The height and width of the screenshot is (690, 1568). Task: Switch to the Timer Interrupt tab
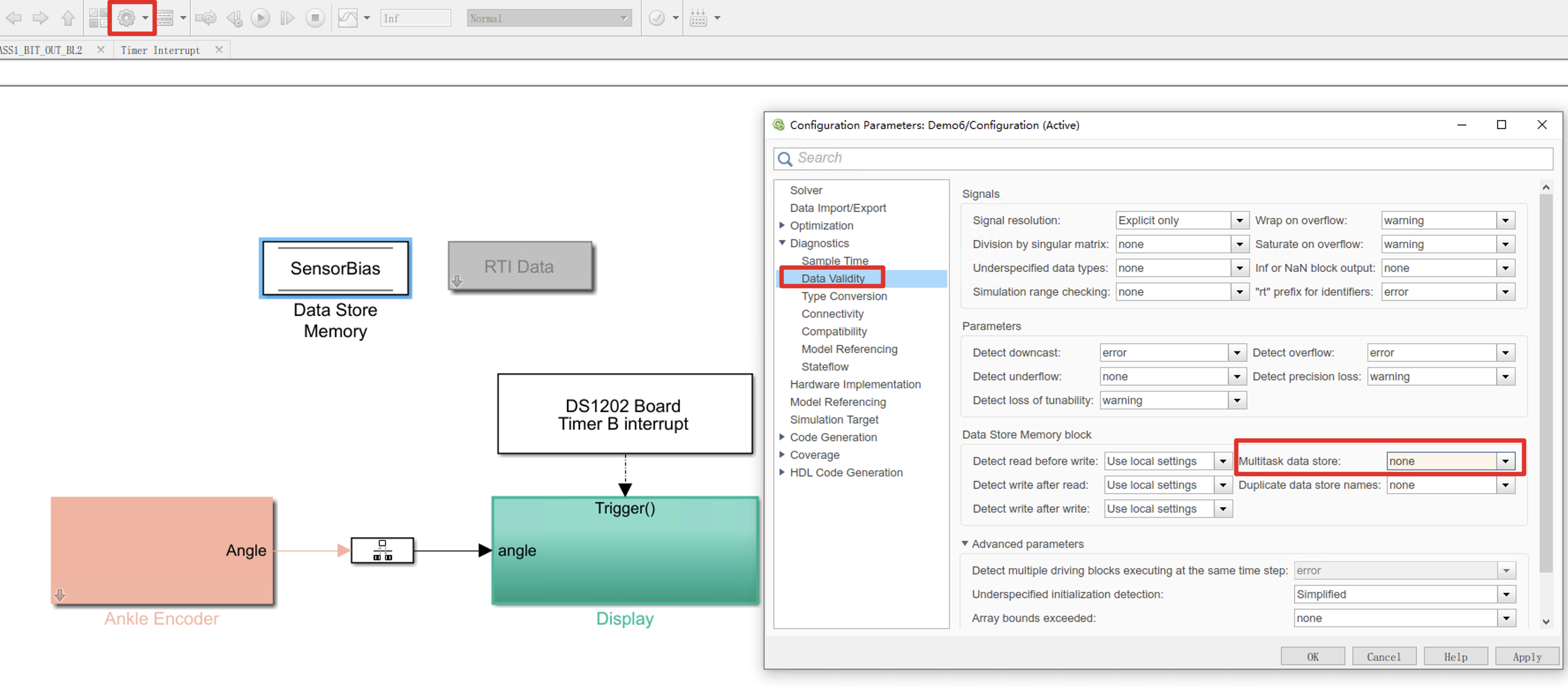coord(160,50)
